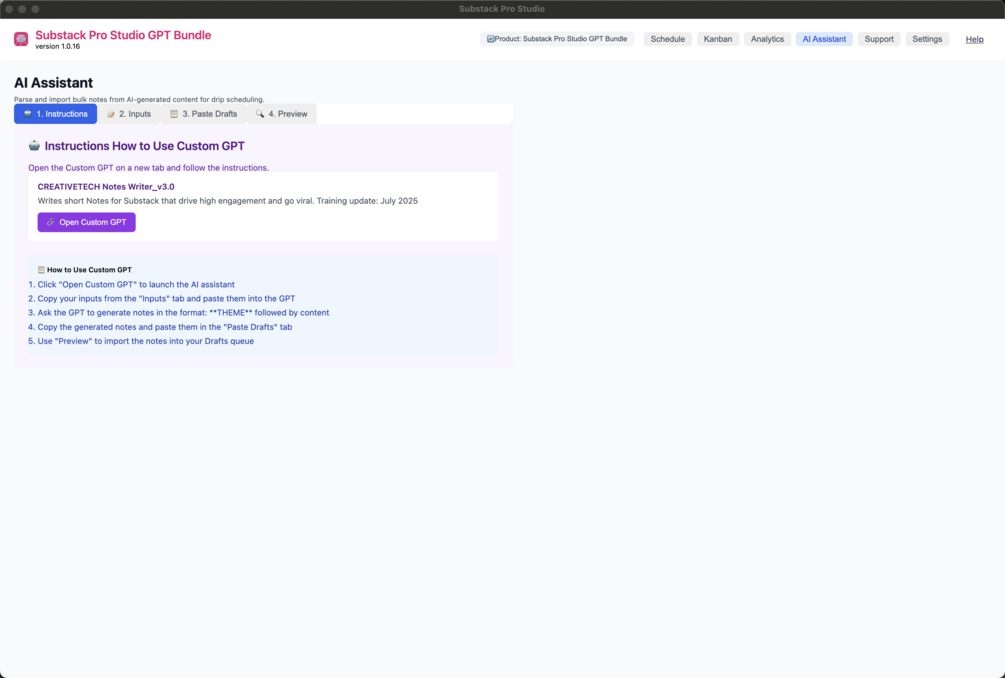Click the Training update: July 2025 description
The image size is (1005, 678).
coord(228,201)
